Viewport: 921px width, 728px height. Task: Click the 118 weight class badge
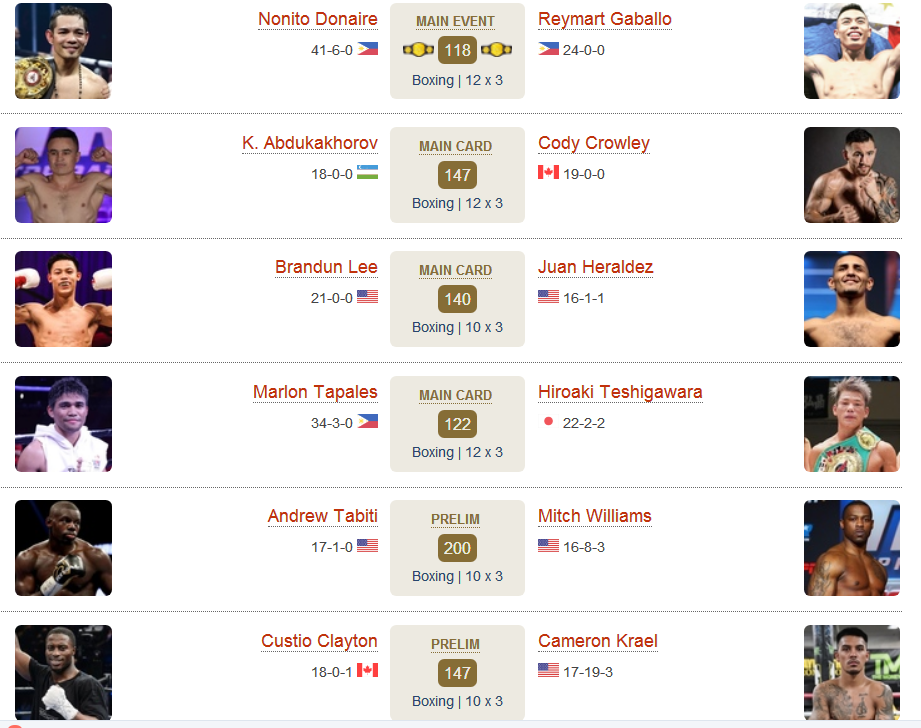coord(457,50)
